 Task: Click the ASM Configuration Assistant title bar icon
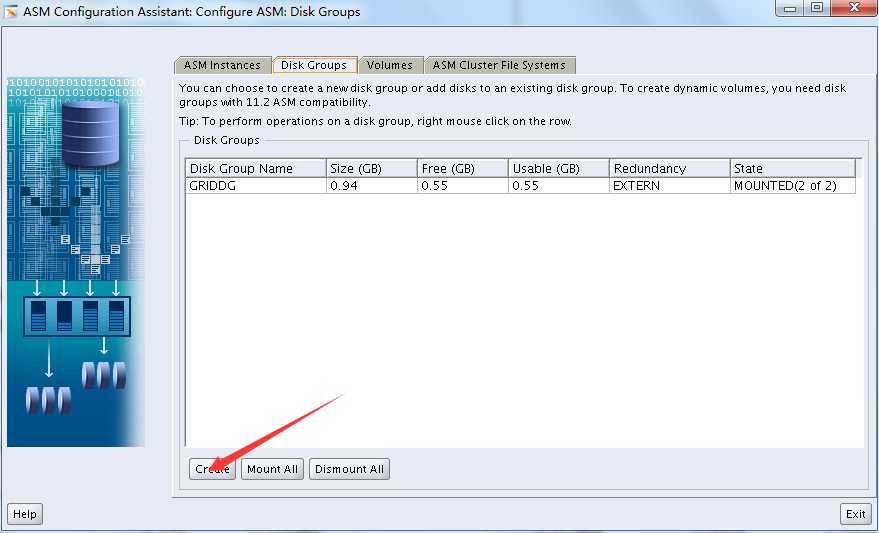11,11
